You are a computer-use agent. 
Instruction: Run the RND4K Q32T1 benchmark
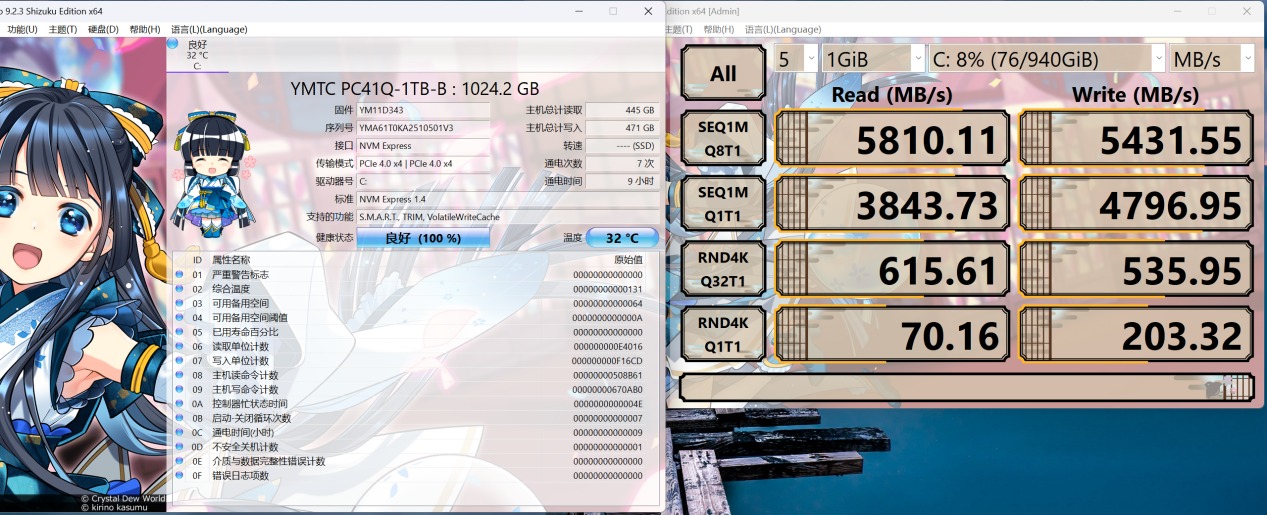click(x=723, y=269)
